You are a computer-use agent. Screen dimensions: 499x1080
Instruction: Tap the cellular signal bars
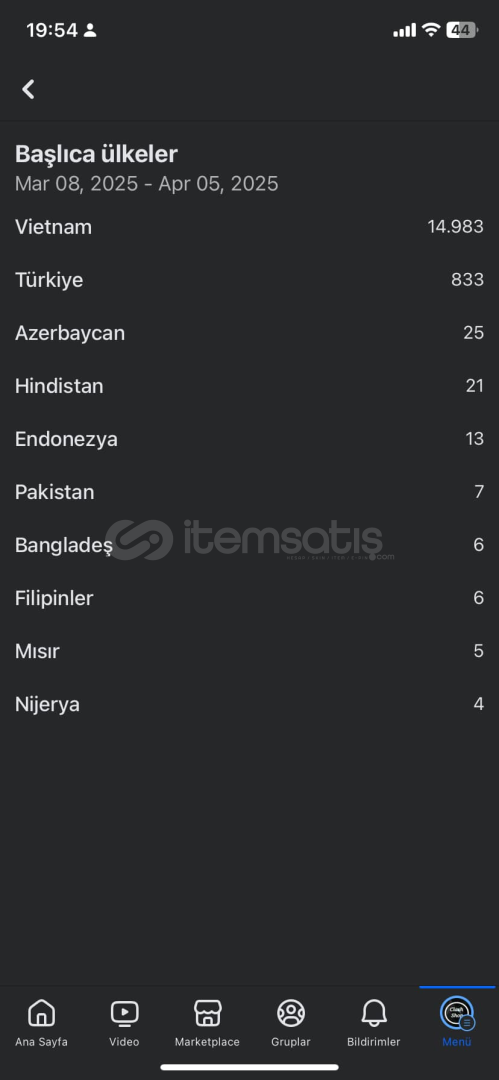pos(405,30)
